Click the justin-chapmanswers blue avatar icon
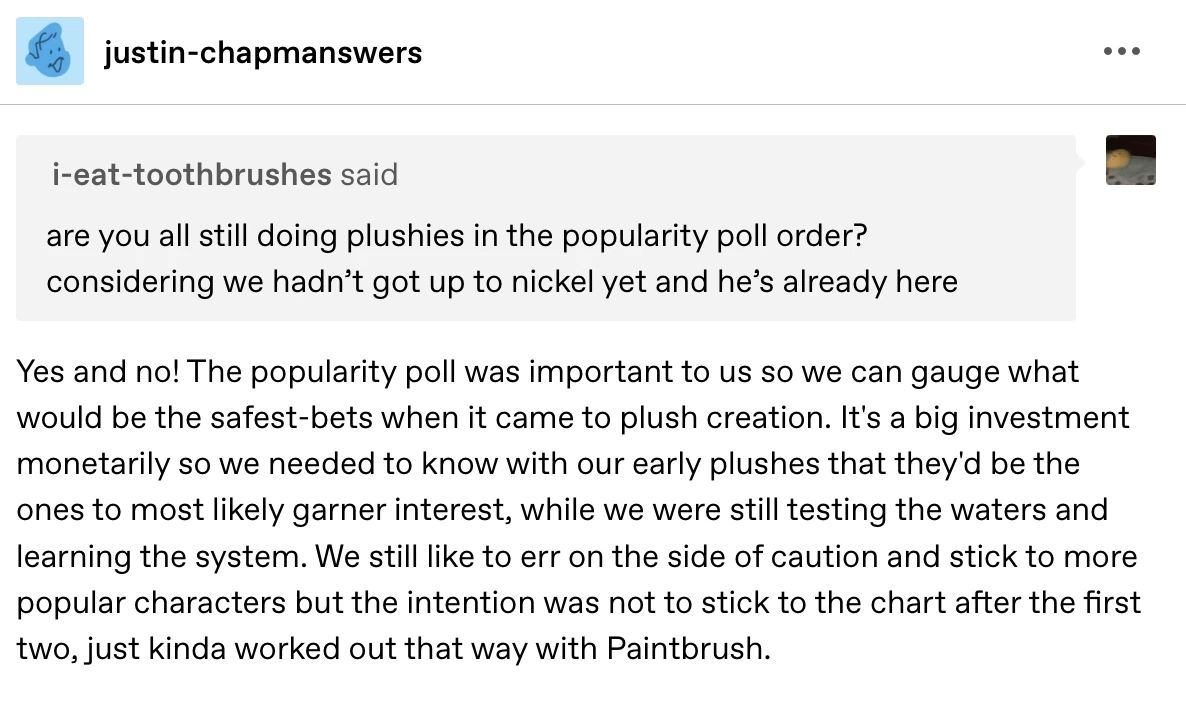This screenshot has height=716, width=1186. click(x=49, y=51)
